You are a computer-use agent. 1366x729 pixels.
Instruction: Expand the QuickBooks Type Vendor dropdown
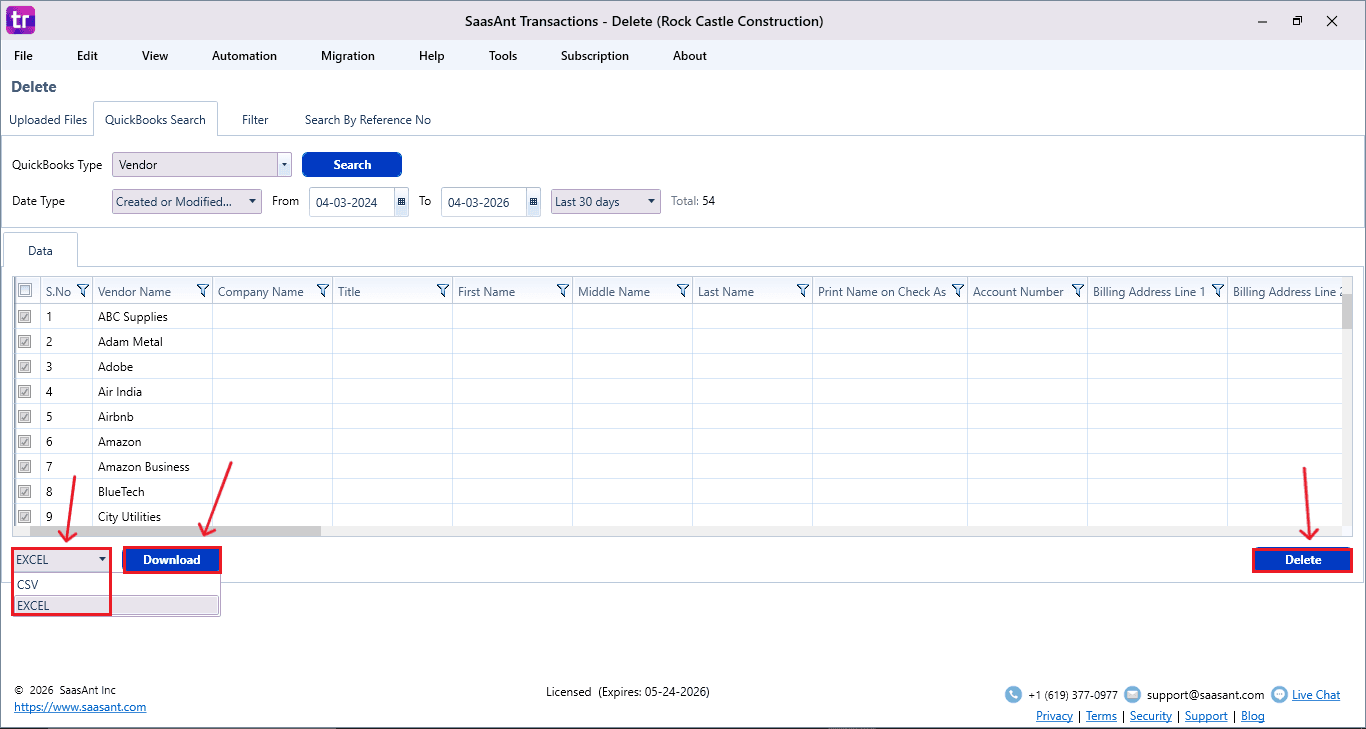point(284,165)
